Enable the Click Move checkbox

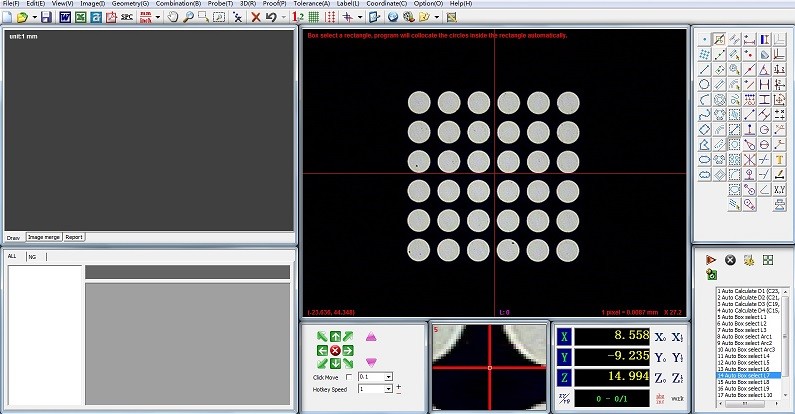point(349,377)
